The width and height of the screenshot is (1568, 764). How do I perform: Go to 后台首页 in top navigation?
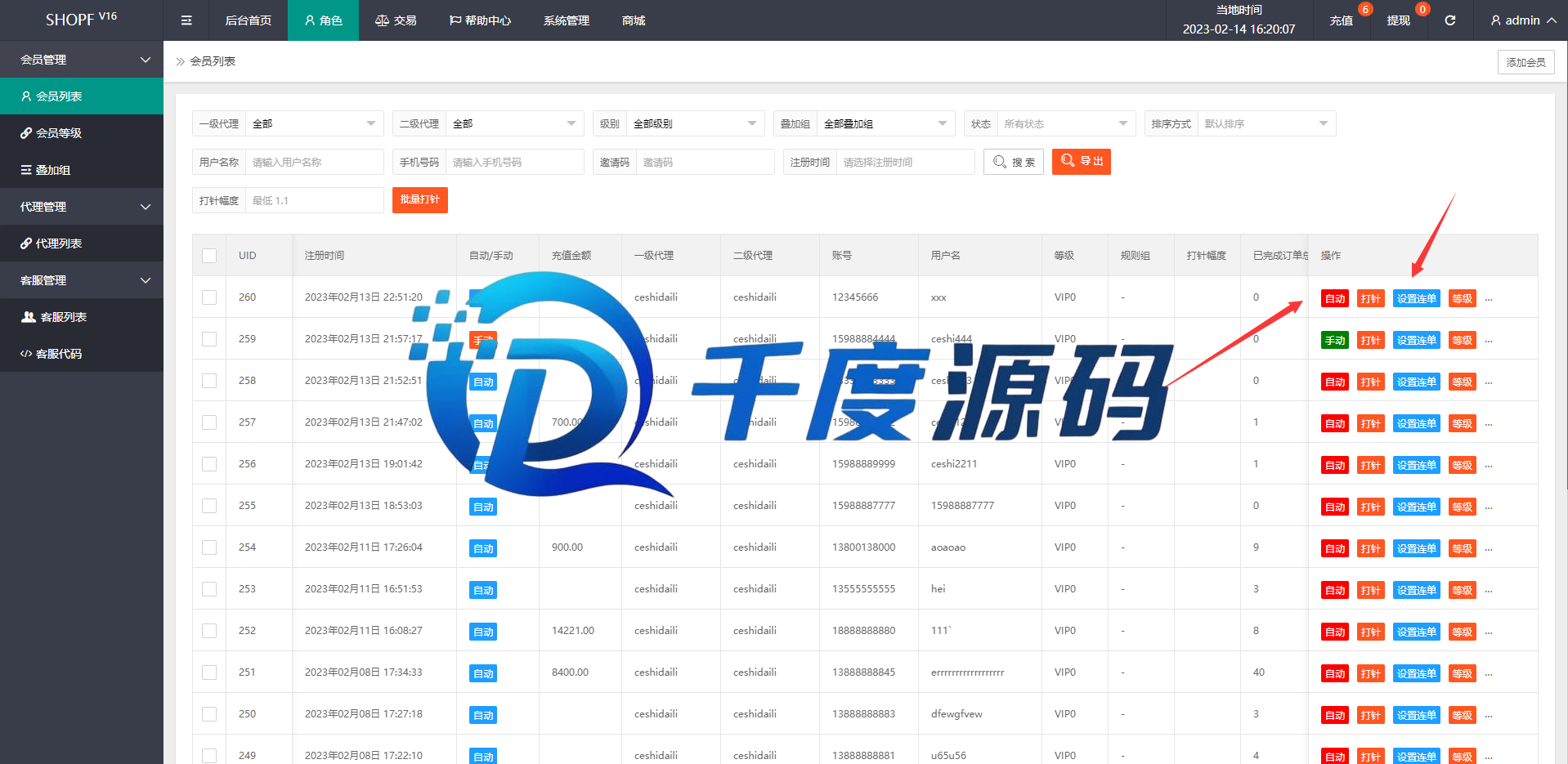249,20
